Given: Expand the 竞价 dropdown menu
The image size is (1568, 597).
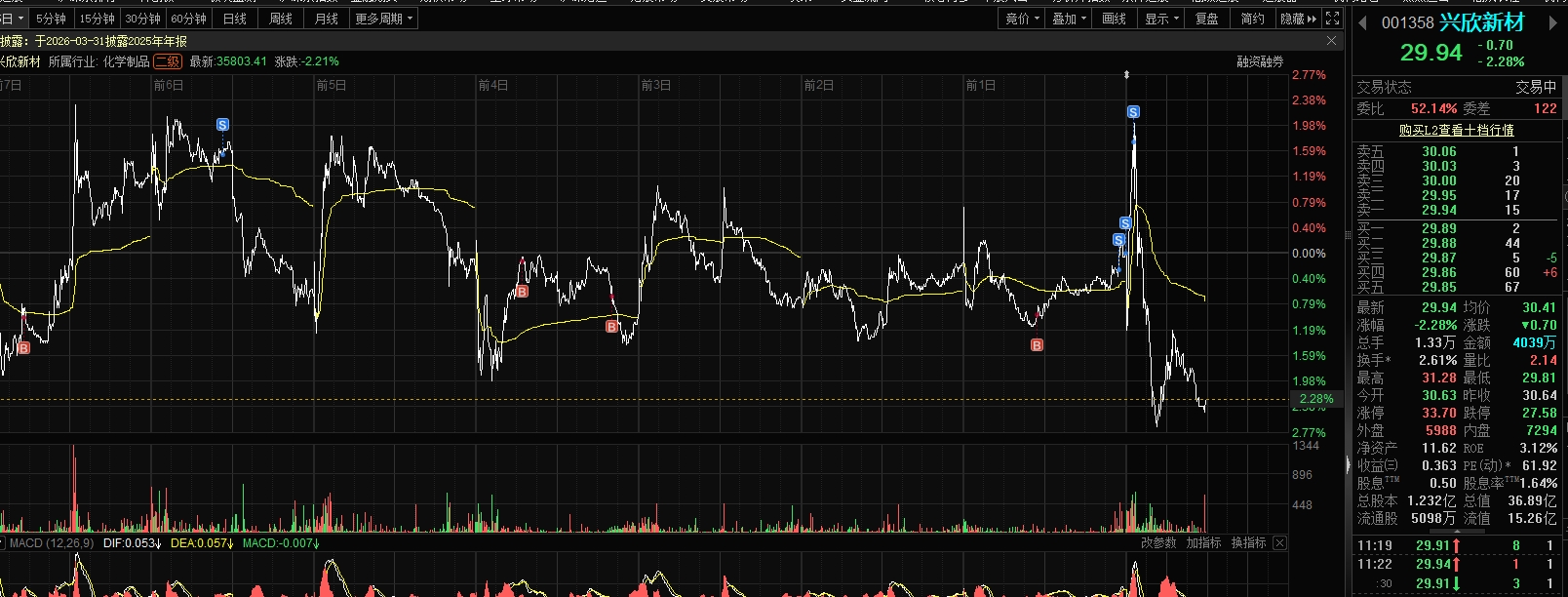Looking at the screenshot, I should 1022,19.
